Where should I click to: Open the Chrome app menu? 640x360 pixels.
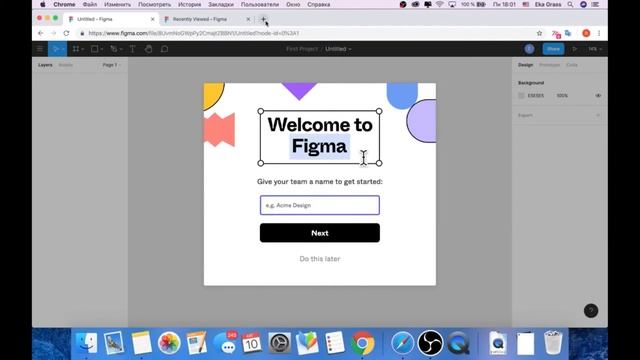(x=64, y=4)
